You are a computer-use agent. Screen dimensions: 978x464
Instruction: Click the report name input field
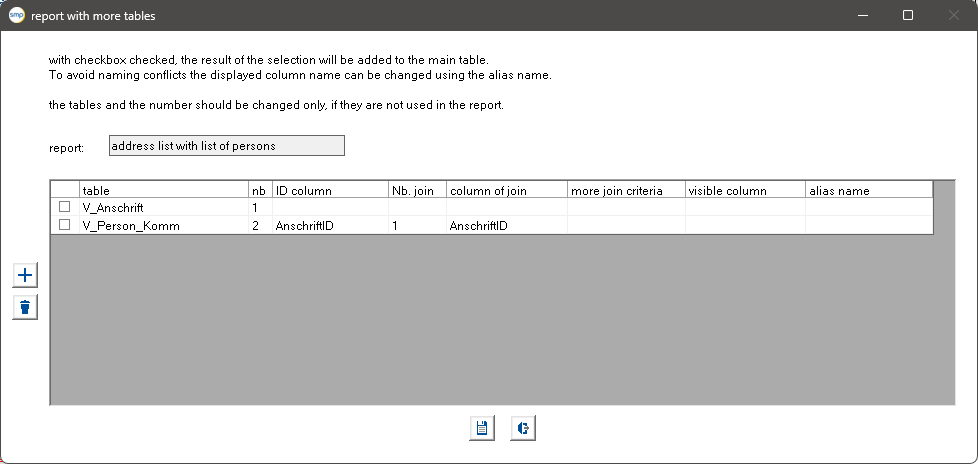[x=227, y=146]
